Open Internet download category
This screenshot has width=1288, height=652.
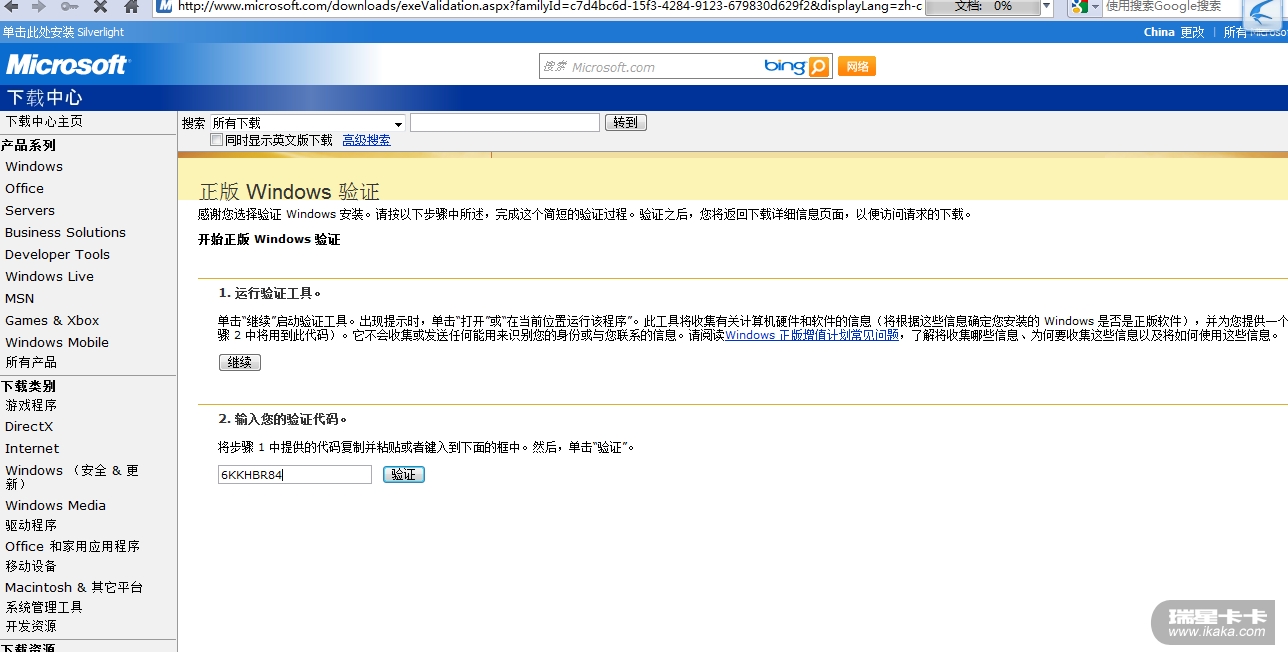tap(32, 448)
